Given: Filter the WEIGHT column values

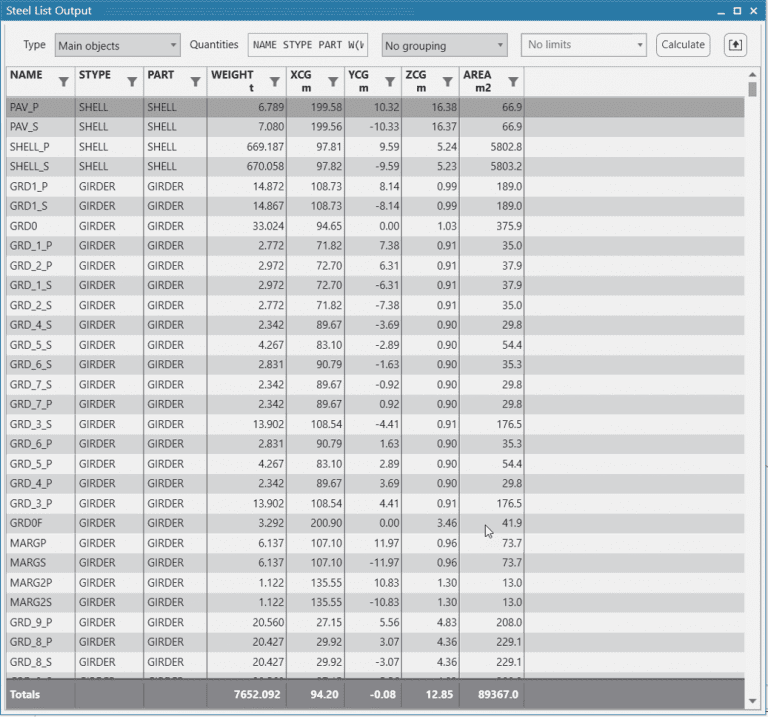Looking at the screenshot, I should click(x=275, y=82).
